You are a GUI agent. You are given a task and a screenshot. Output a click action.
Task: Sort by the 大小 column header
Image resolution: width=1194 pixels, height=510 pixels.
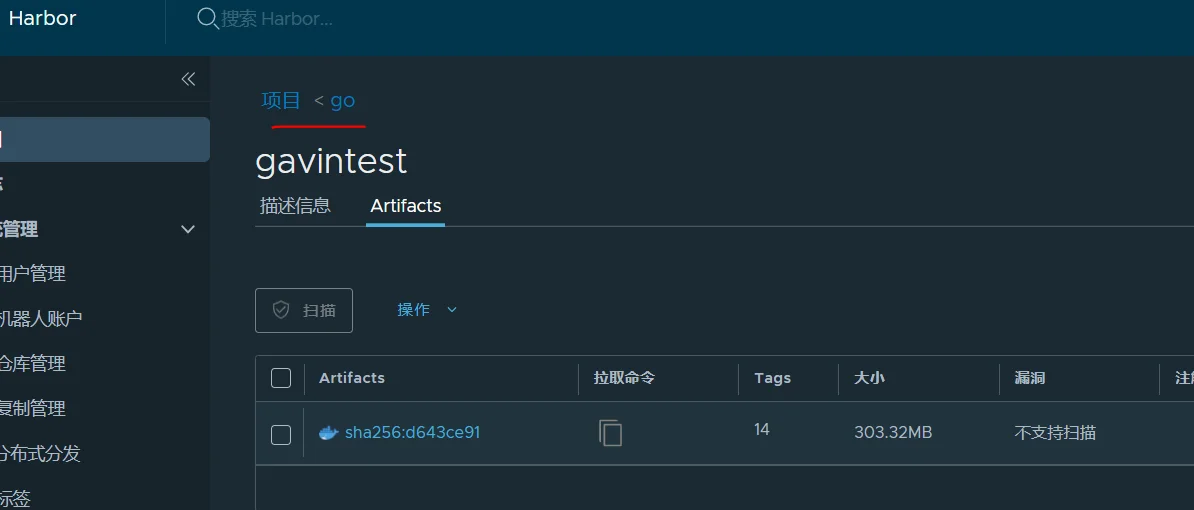point(869,378)
